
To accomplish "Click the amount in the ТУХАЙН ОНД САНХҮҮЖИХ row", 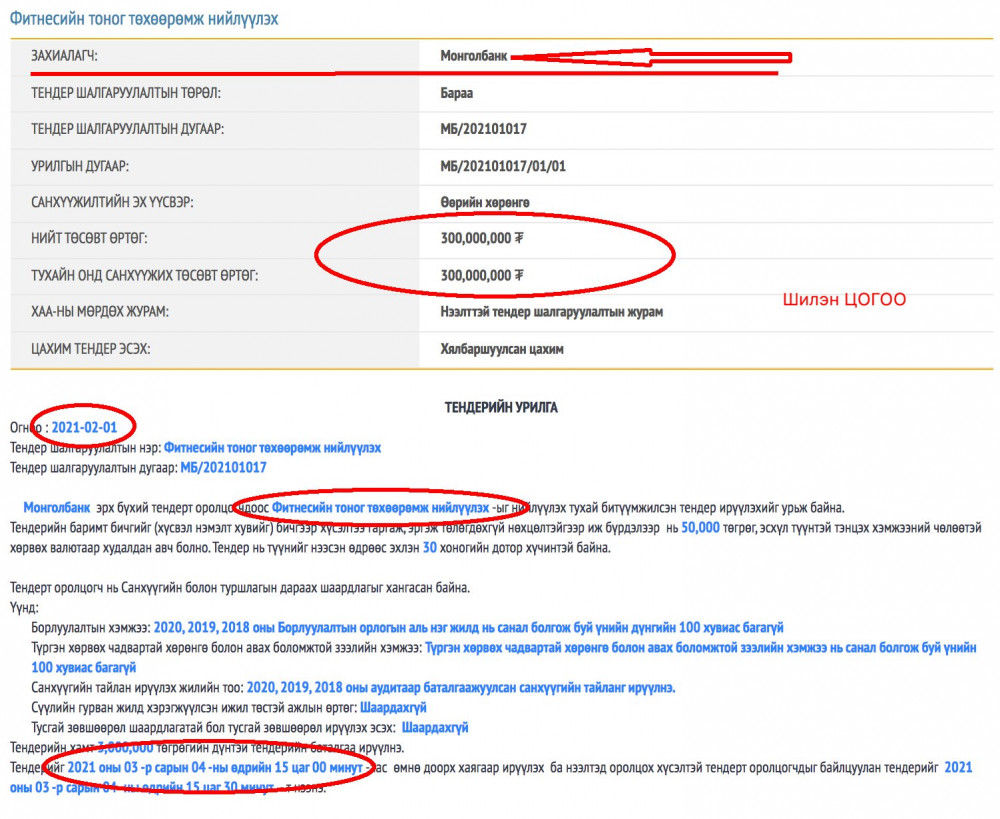I will tap(482, 275).
